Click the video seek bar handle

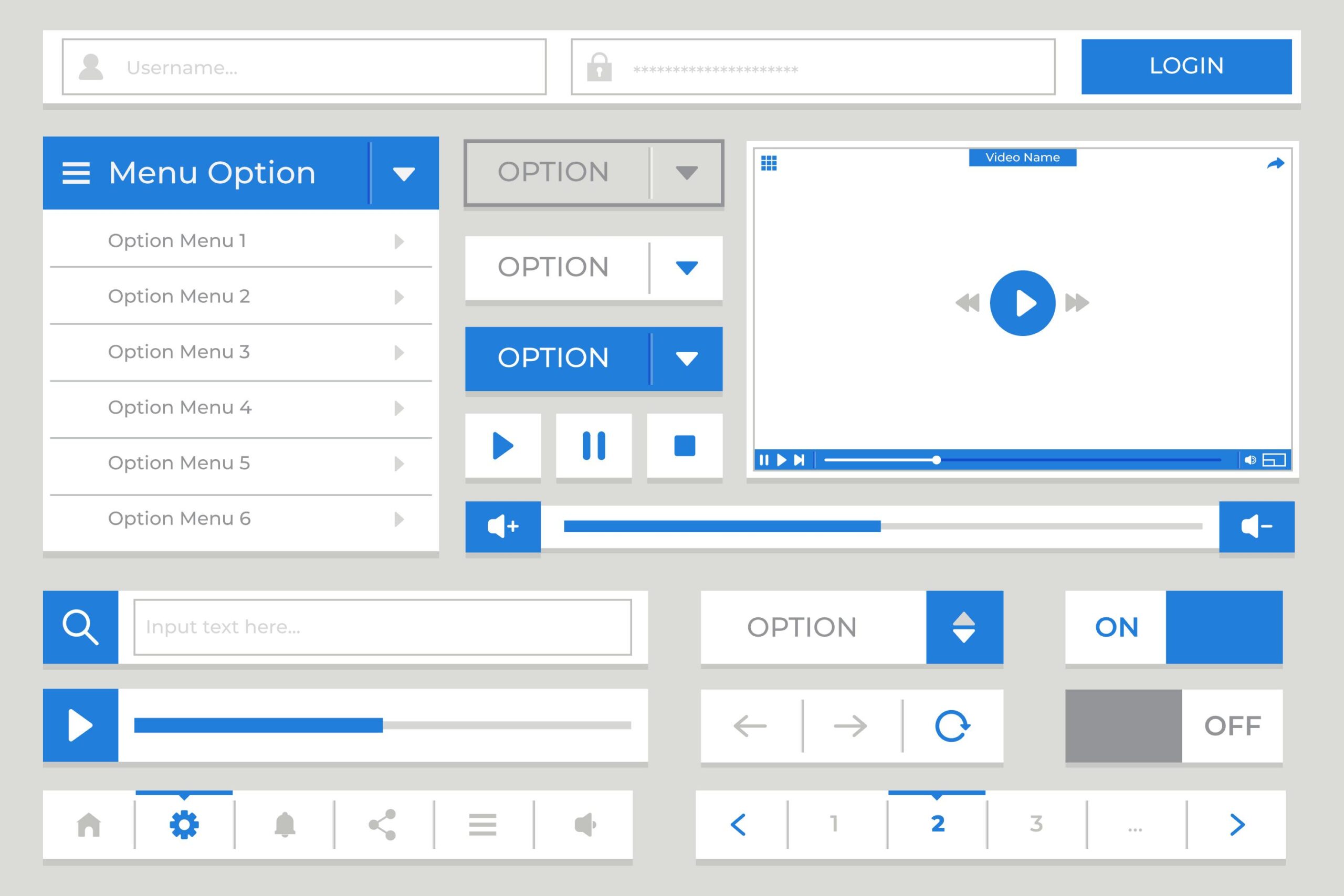pyautogui.click(x=936, y=460)
